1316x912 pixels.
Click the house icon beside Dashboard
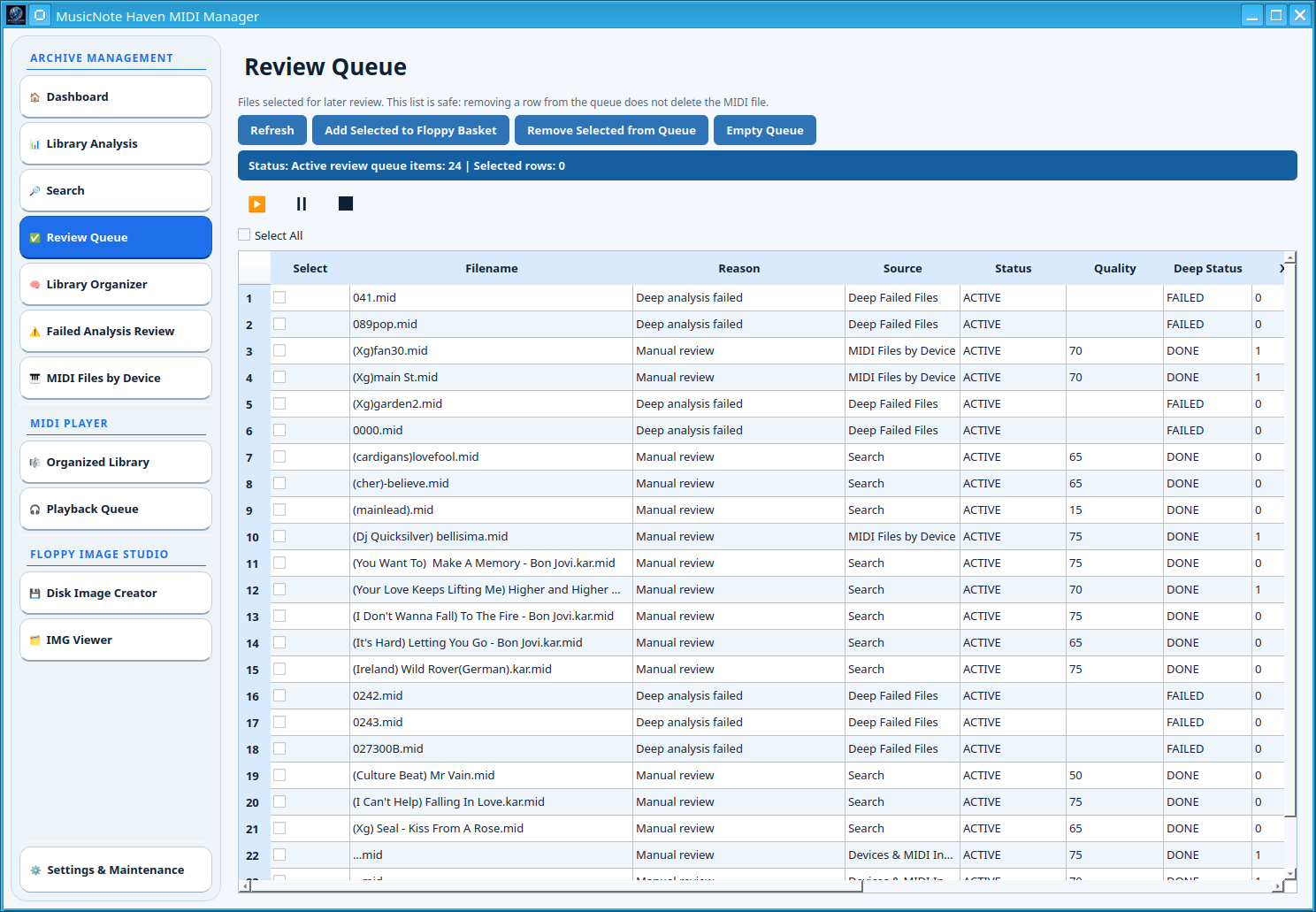coord(35,97)
